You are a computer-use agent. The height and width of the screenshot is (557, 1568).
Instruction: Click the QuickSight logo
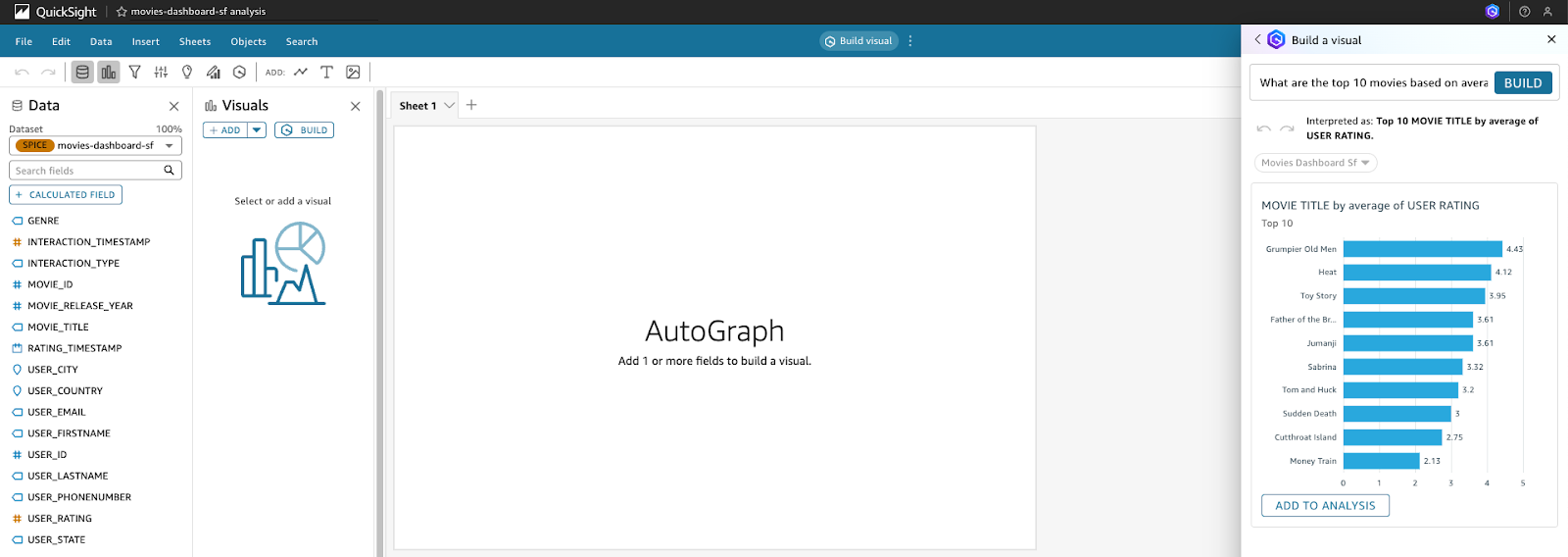(x=55, y=12)
